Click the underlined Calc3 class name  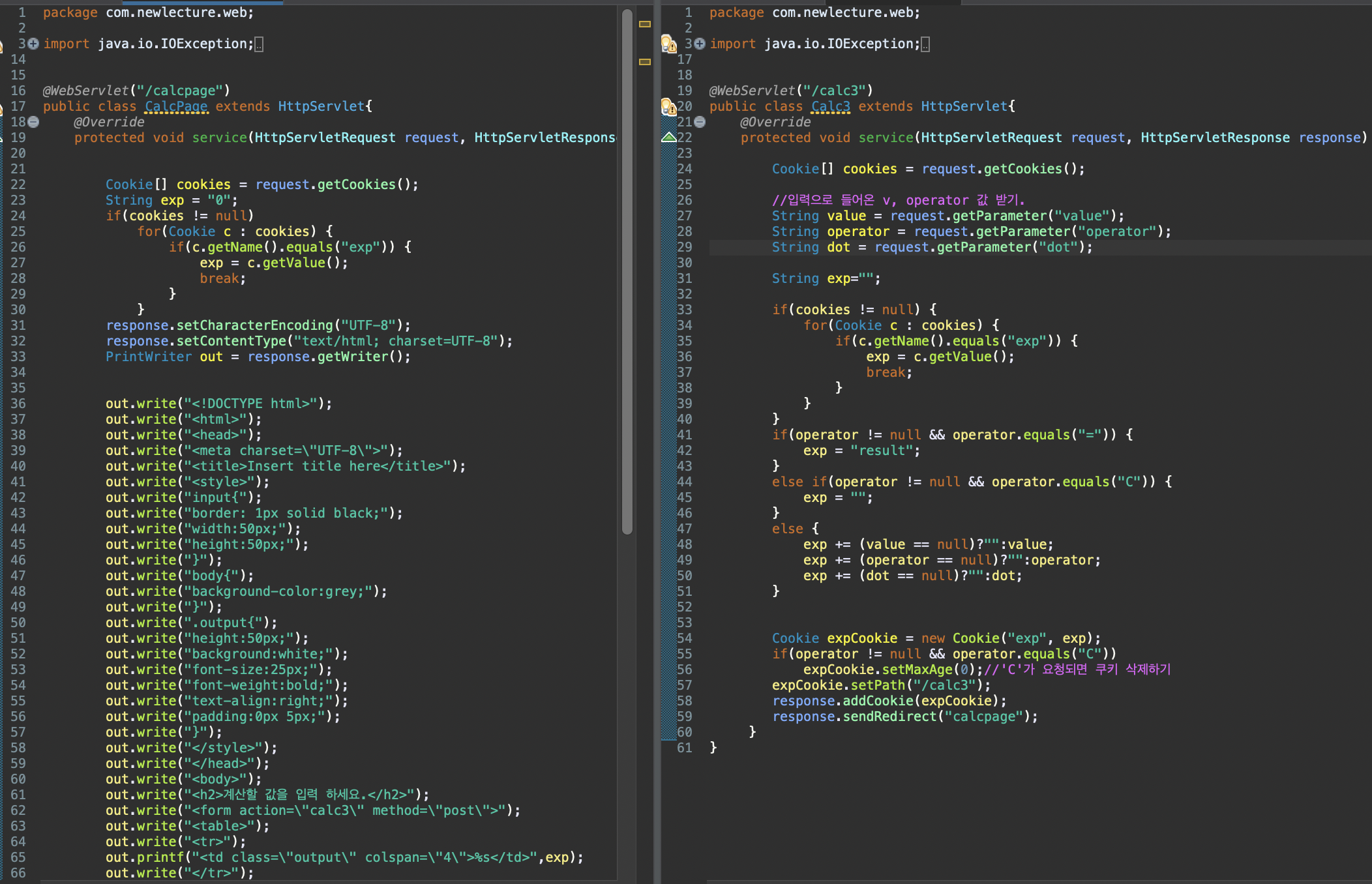point(831,106)
